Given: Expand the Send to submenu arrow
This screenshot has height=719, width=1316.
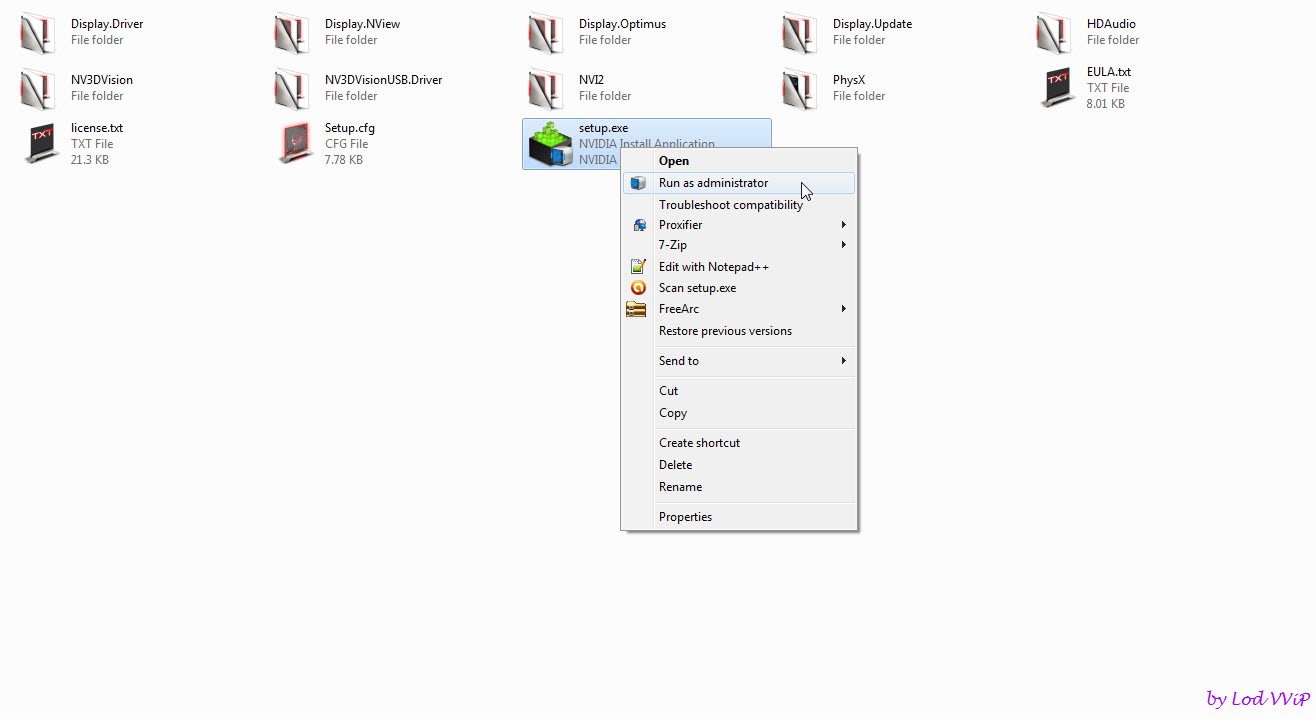Looking at the screenshot, I should (844, 361).
